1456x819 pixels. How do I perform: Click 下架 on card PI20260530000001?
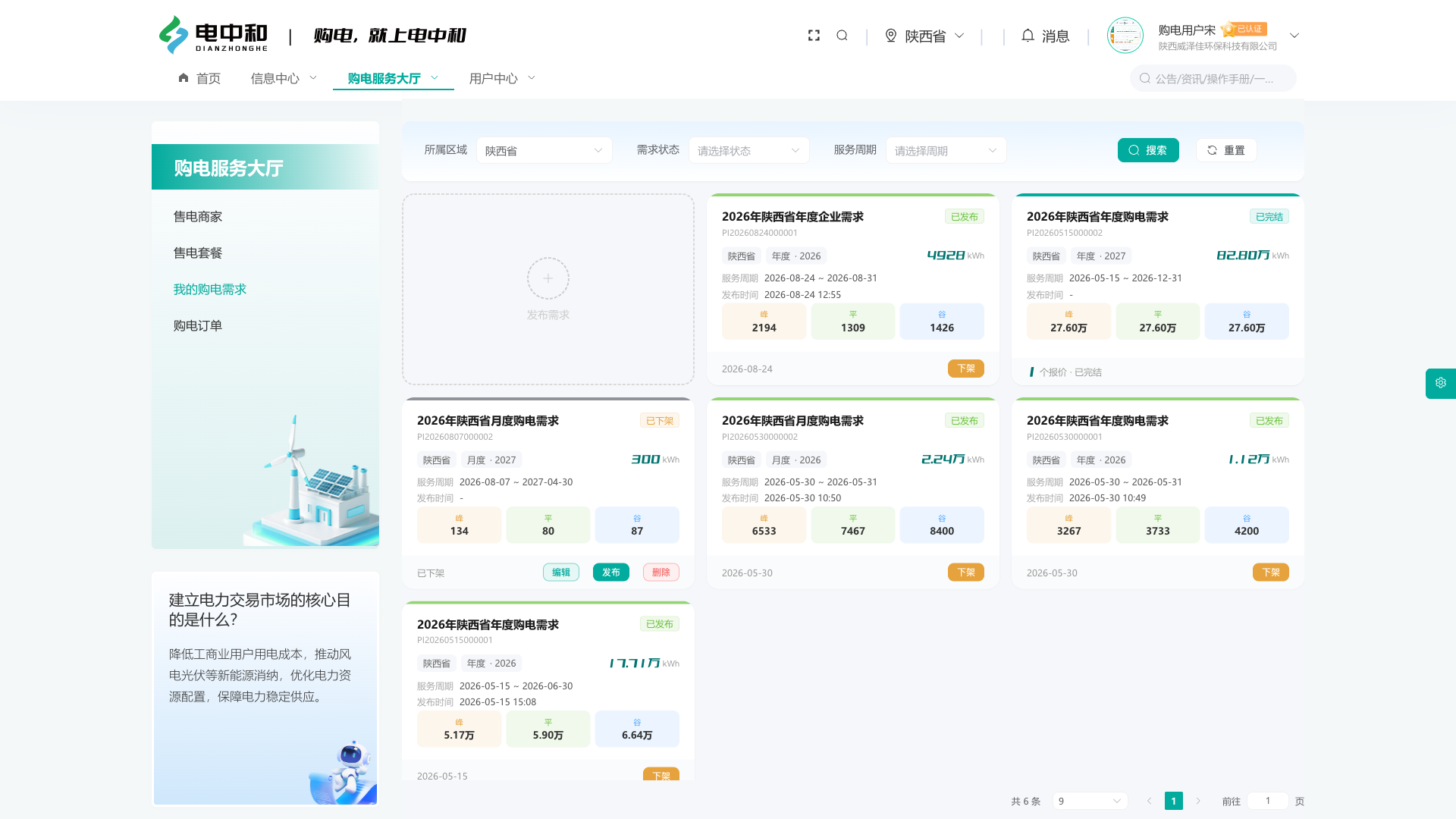[x=1271, y=573]
